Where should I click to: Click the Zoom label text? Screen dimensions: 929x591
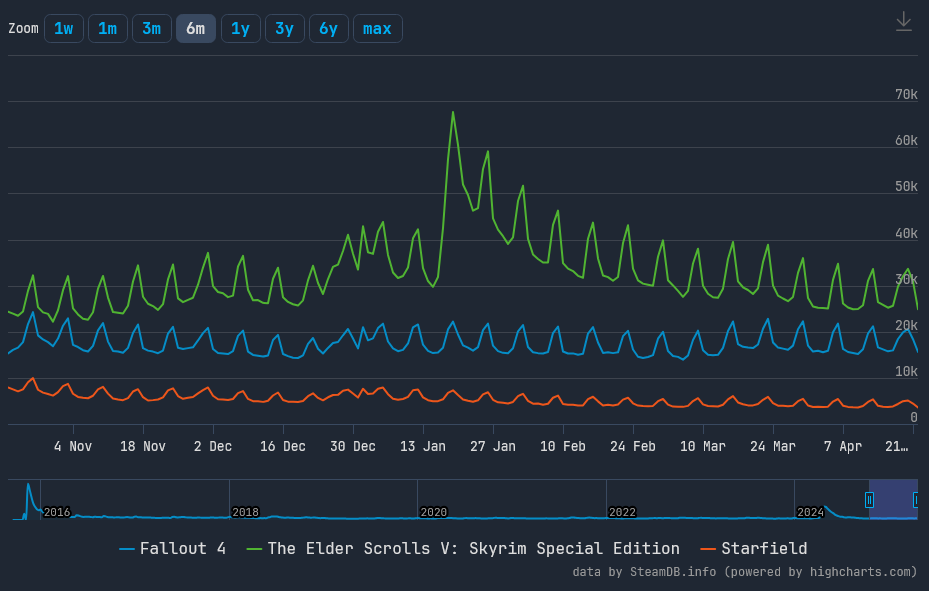(24, 28)
